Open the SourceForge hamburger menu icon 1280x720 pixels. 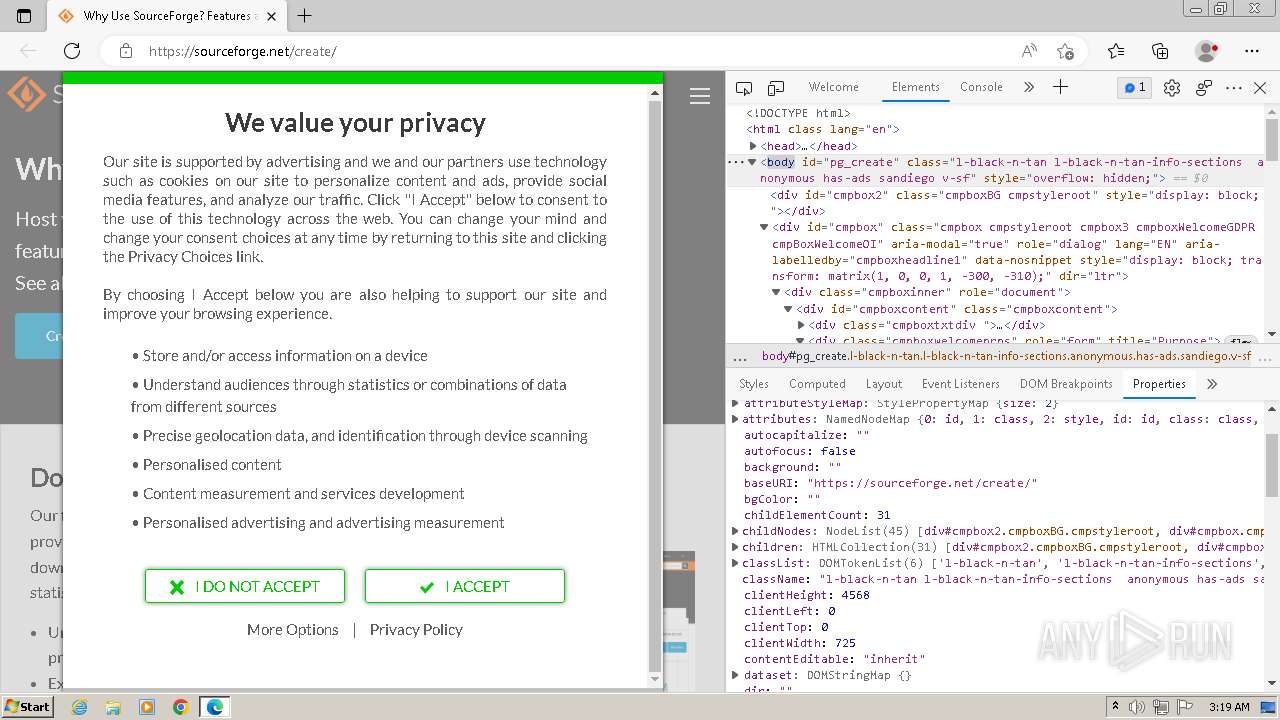(x=700, y=96)
